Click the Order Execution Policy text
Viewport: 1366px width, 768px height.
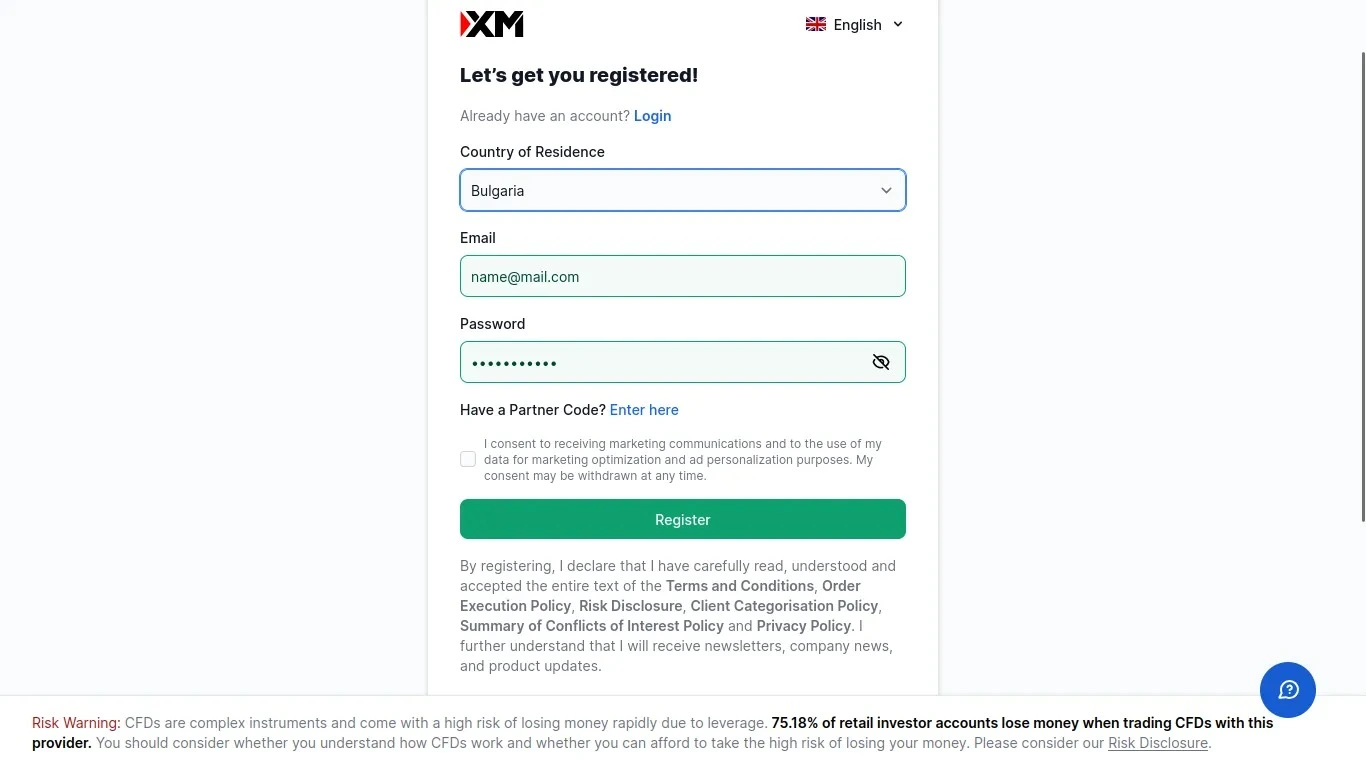(515, 605)
